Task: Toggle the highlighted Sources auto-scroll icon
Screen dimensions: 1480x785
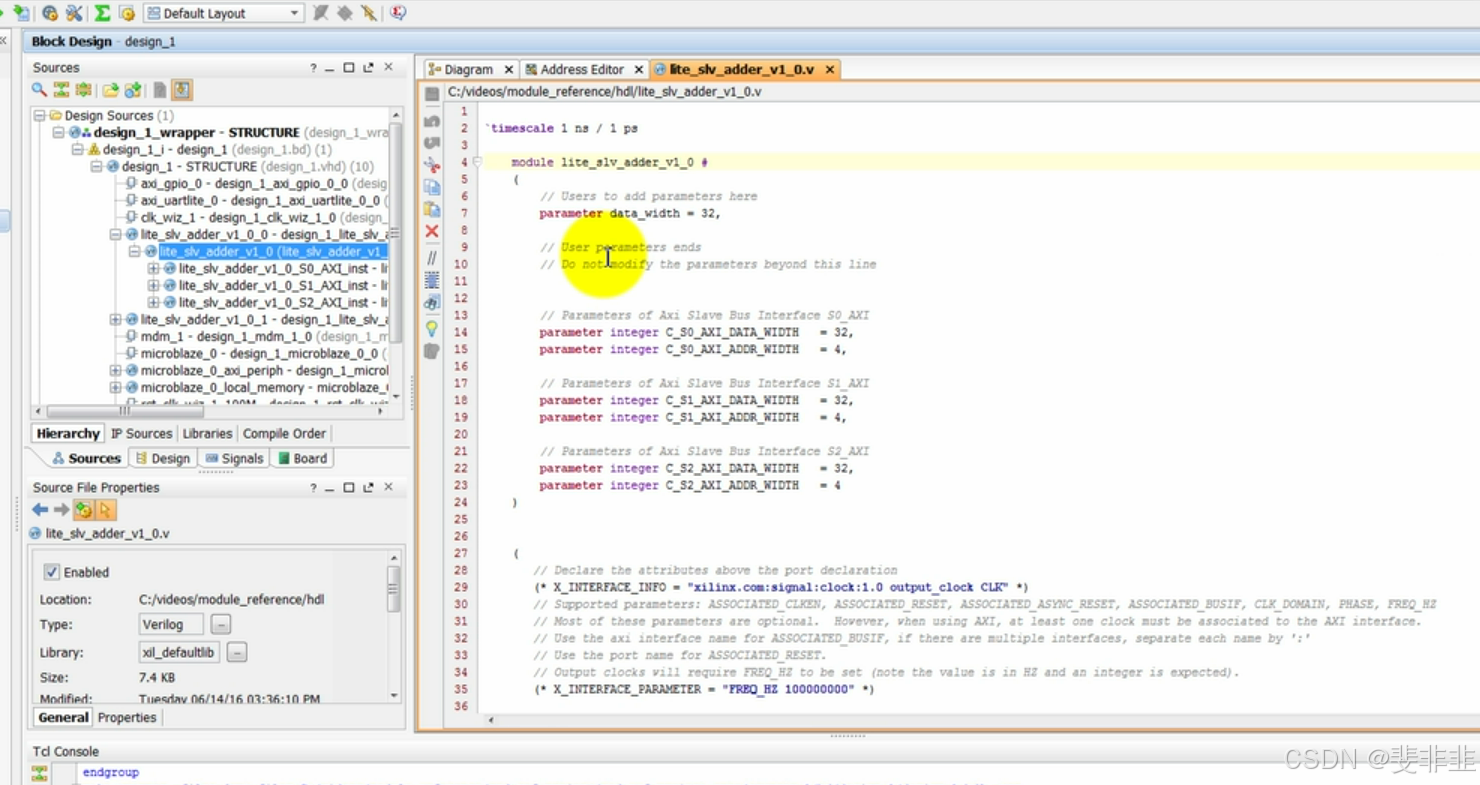Action: point(181,90)
